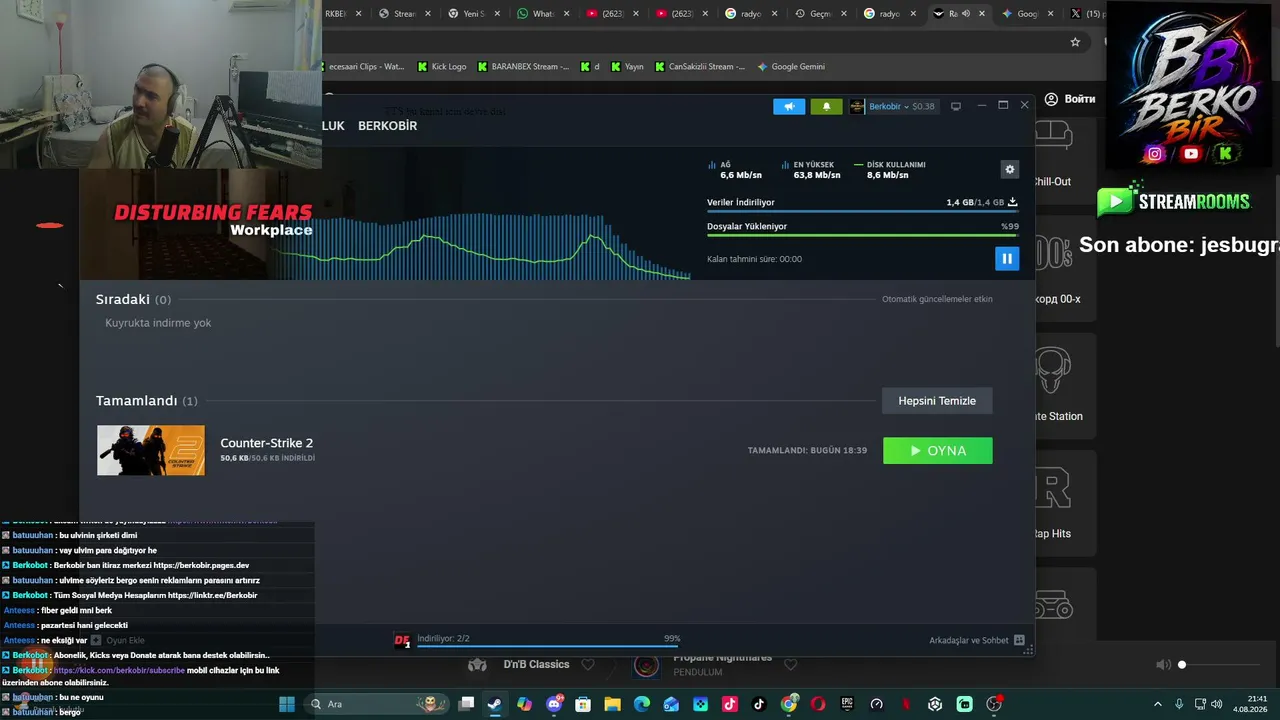Screen dimensions: 1280x720
Task: Open the Yayın bookmark
Action: click(x=627, y=67)
